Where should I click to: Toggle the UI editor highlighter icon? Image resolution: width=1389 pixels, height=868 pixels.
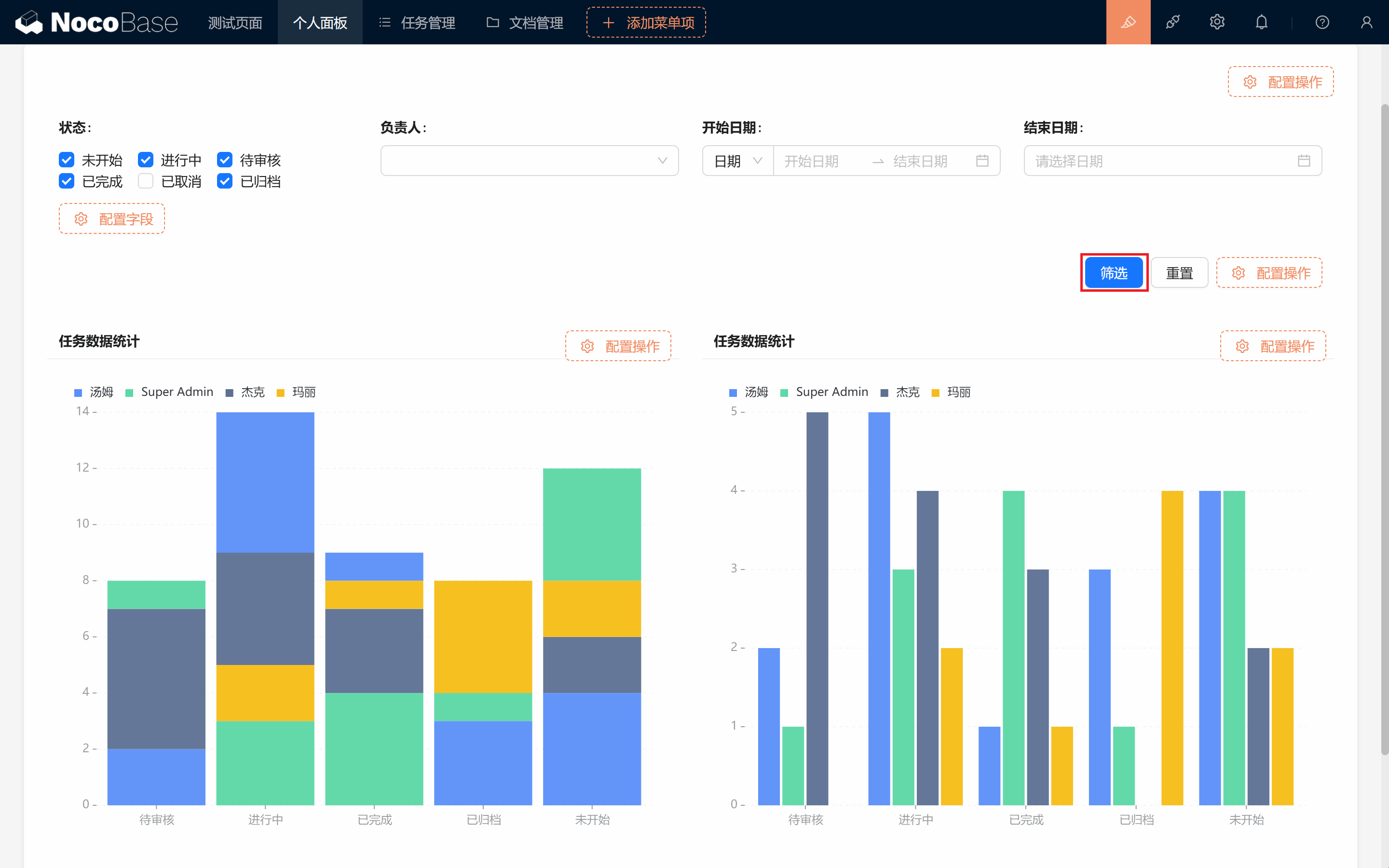[1128, 22]
